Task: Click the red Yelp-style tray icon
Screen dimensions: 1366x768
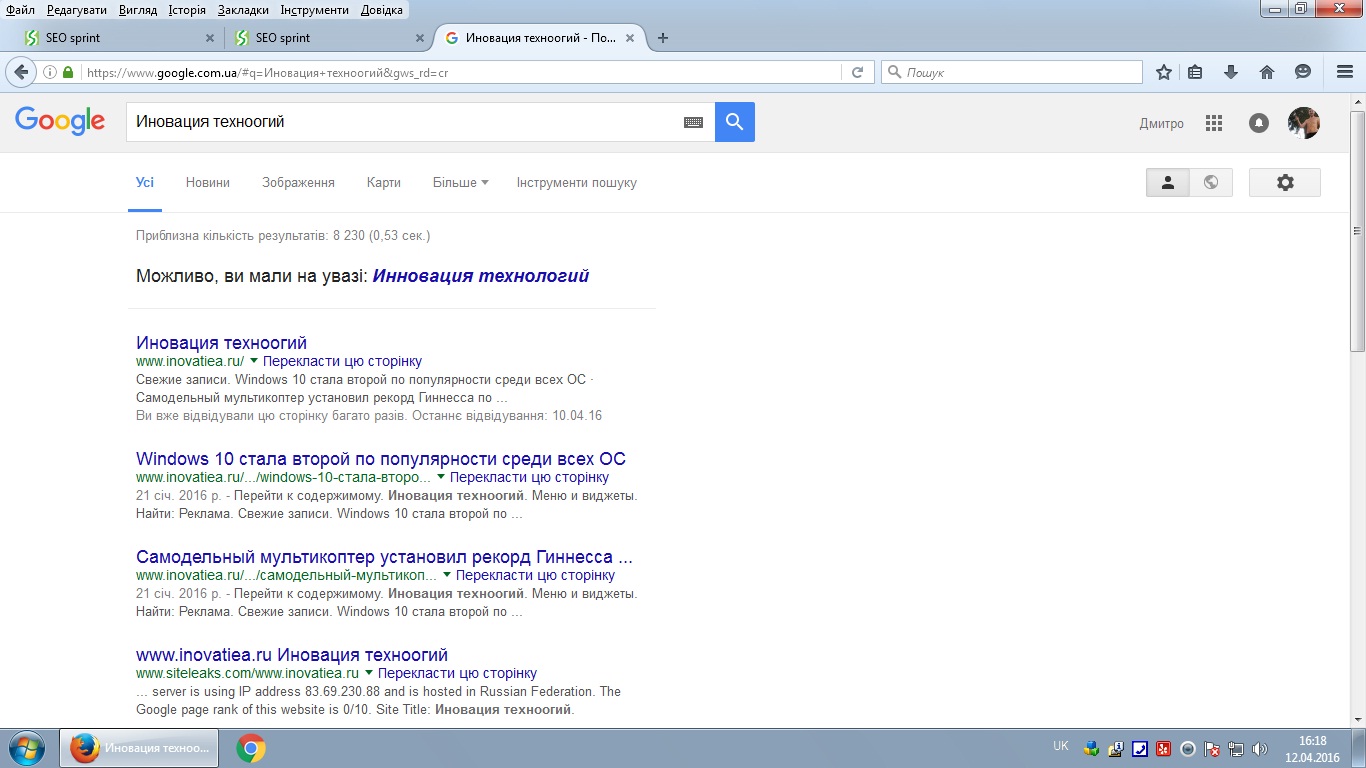Action: pyautogui.click(x=1164, y=748)
